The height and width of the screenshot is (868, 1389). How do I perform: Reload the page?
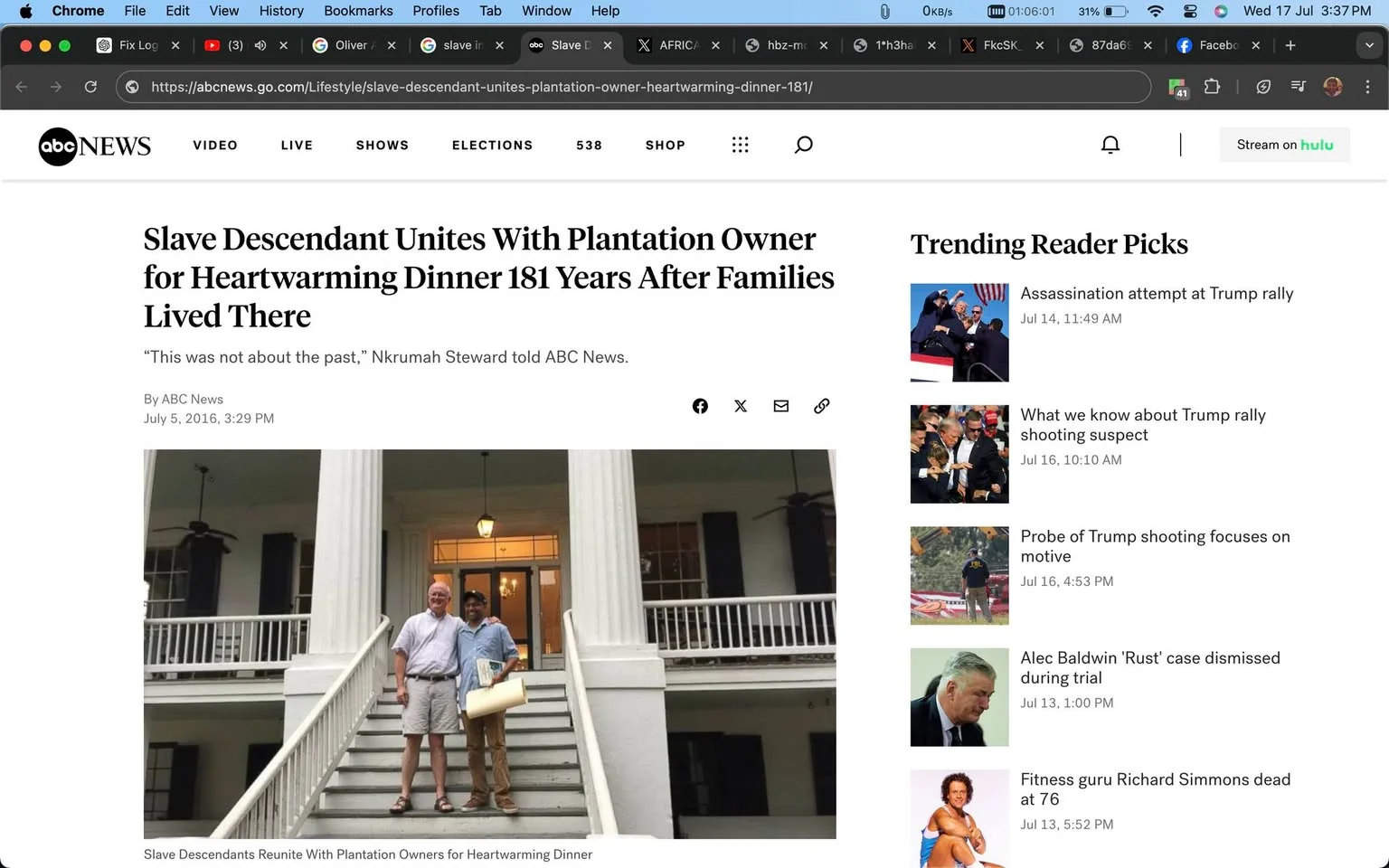click(x=90, y=87)
